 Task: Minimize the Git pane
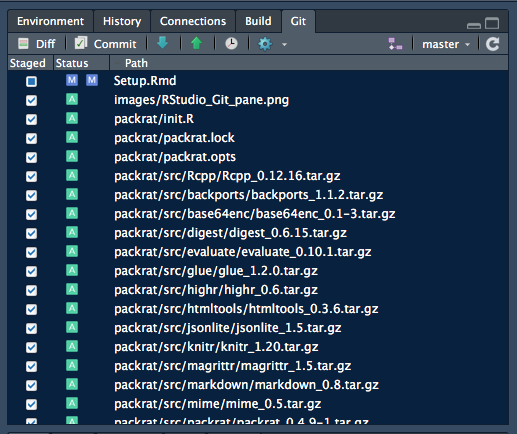(x=474, y=25)
